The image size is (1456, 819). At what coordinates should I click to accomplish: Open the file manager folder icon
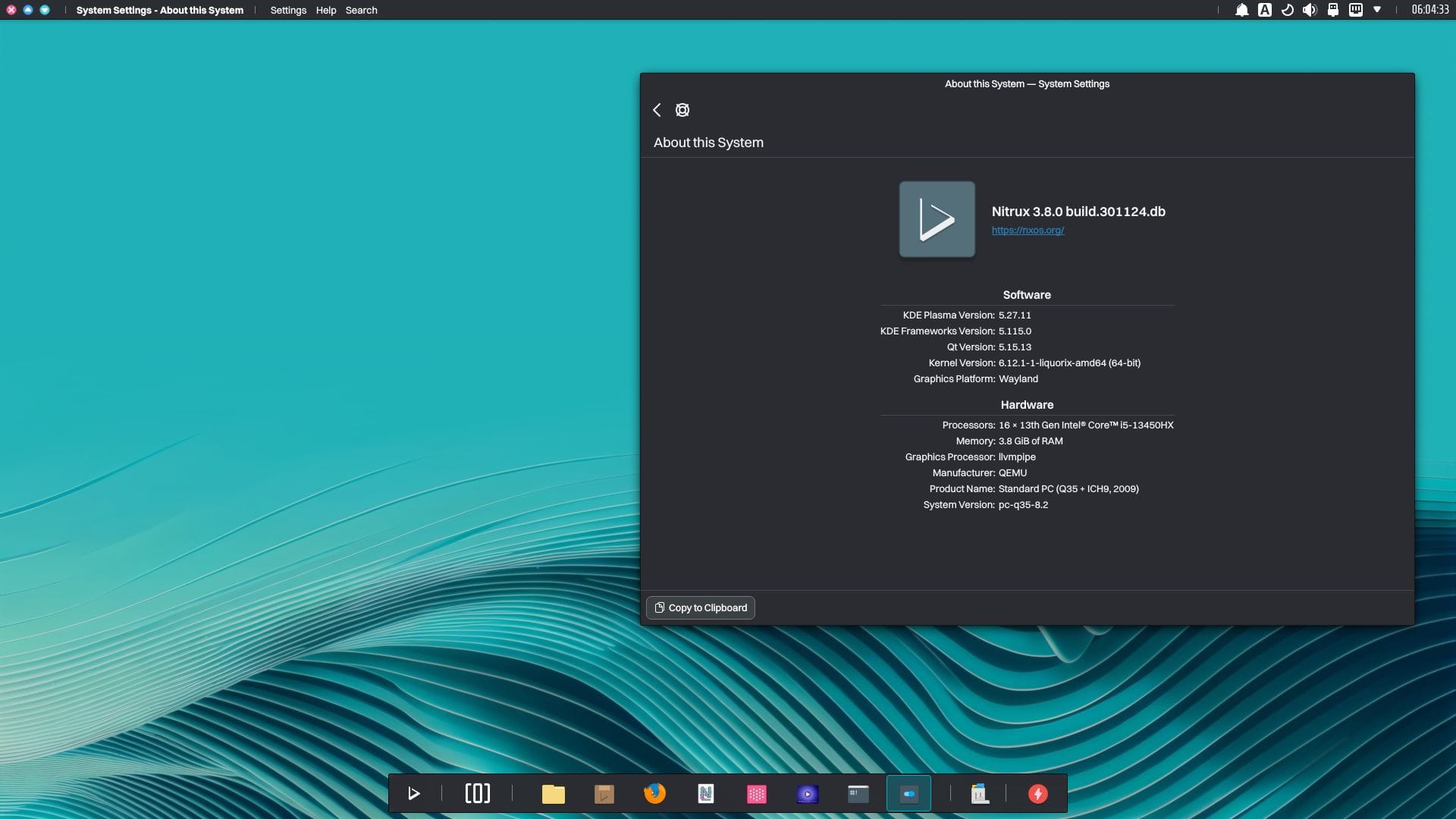(553, 793)
